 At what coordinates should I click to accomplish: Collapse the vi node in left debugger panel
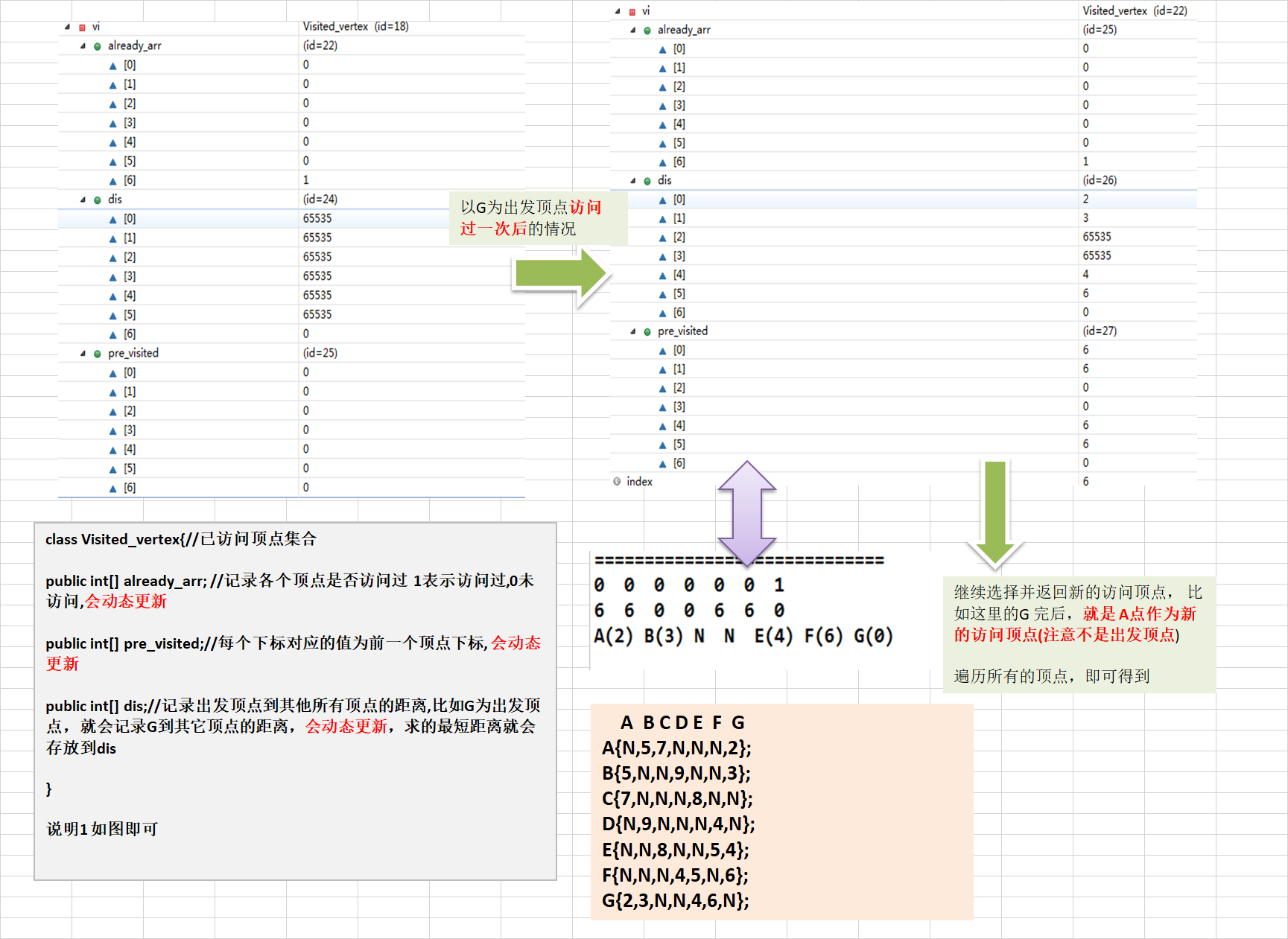(x=68, y=27)
